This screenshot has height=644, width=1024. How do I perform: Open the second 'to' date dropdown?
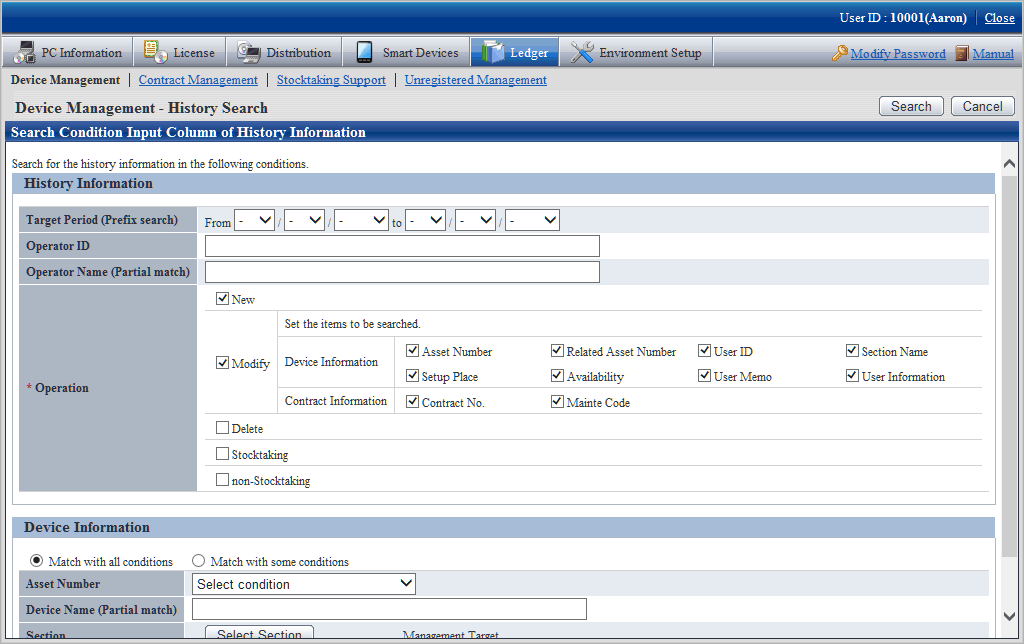(475, 220)
